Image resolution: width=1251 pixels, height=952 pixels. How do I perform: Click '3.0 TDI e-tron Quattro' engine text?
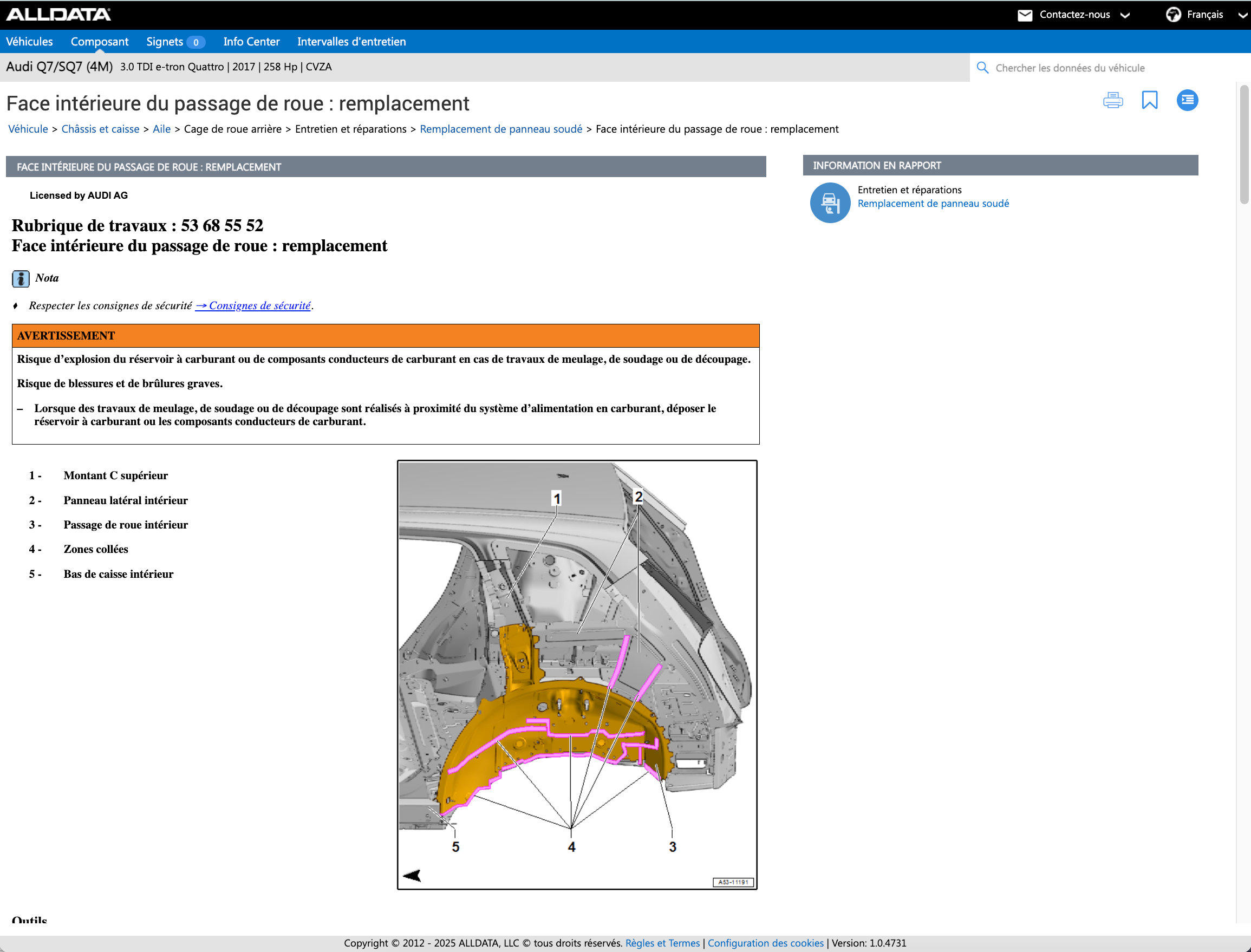tap(172, 67)
